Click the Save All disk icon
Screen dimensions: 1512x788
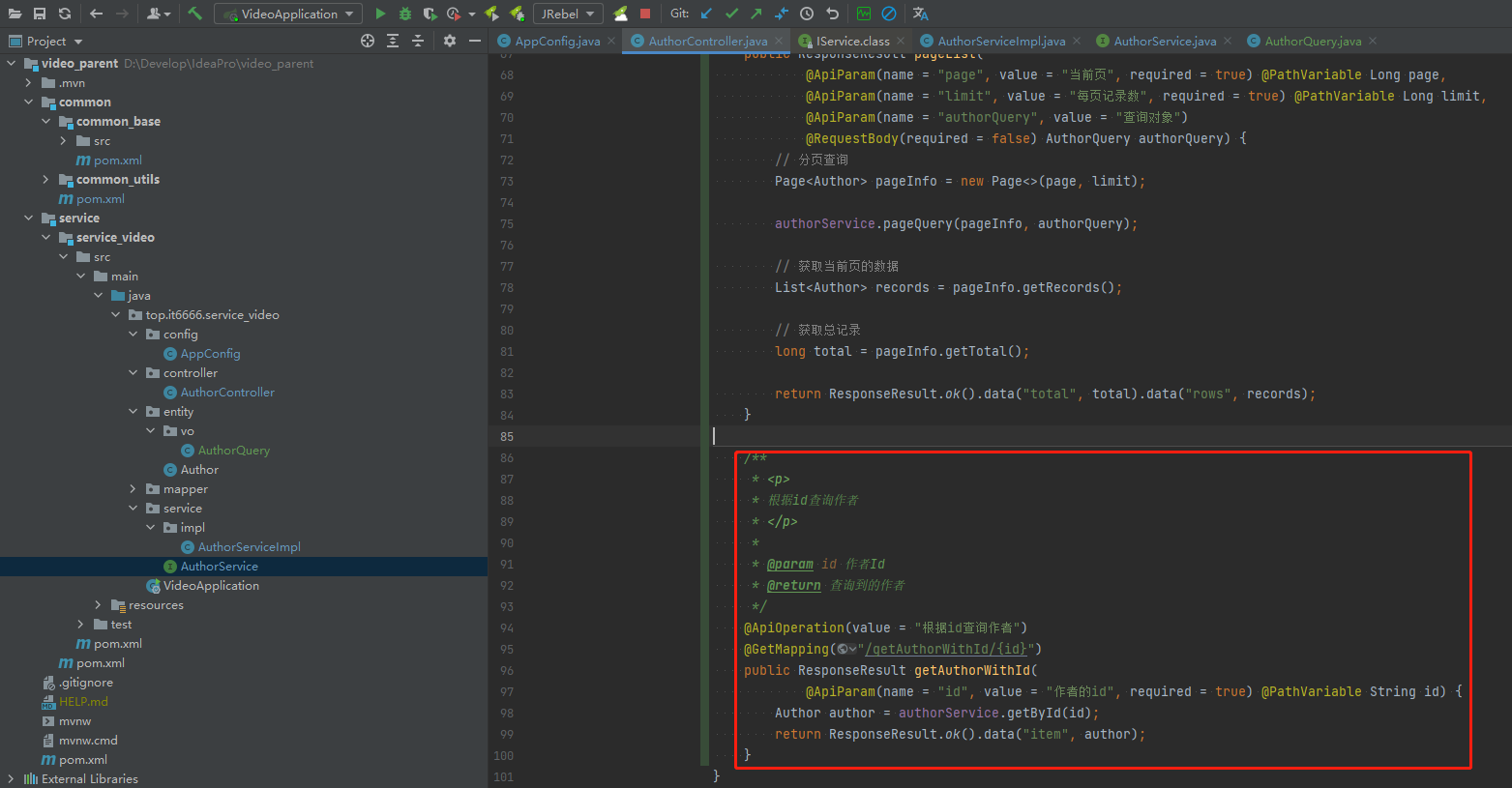point(40,14)
